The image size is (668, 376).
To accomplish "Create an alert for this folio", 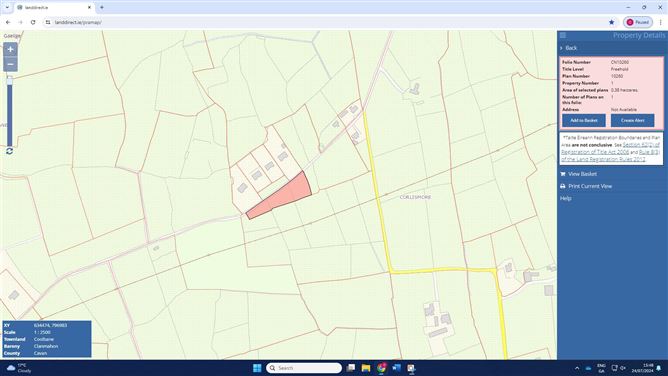I will point(633,121).
